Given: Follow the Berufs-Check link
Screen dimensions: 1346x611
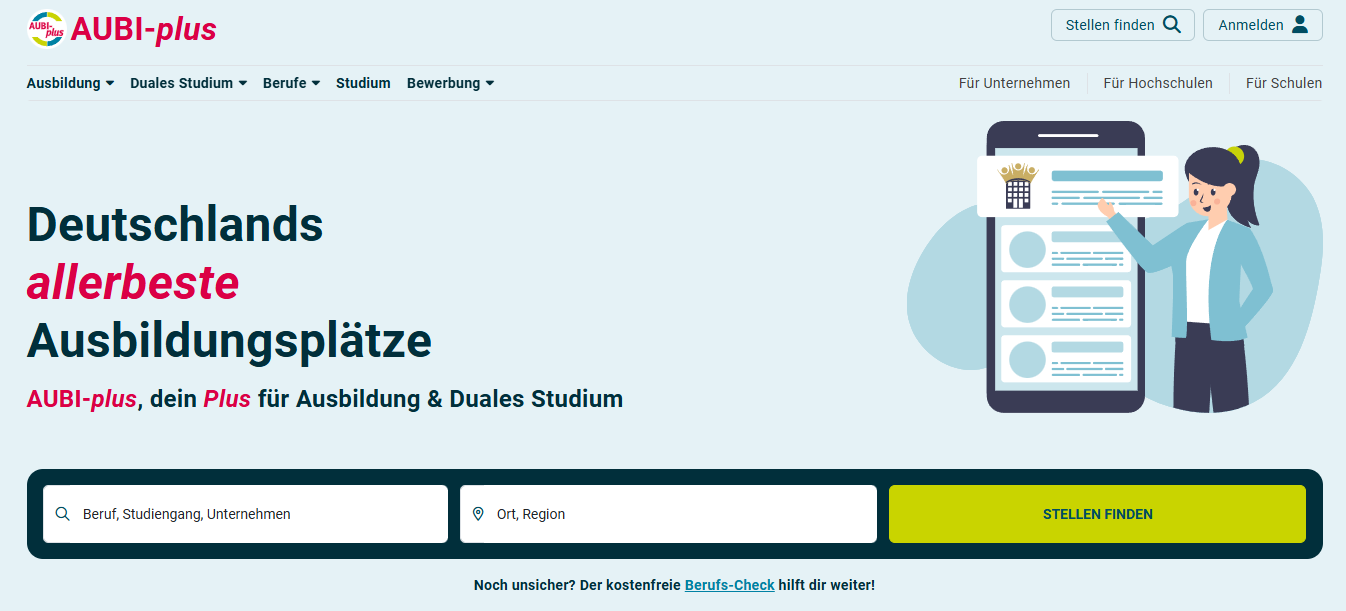Looking at the screenshot, I should point(730,585).
